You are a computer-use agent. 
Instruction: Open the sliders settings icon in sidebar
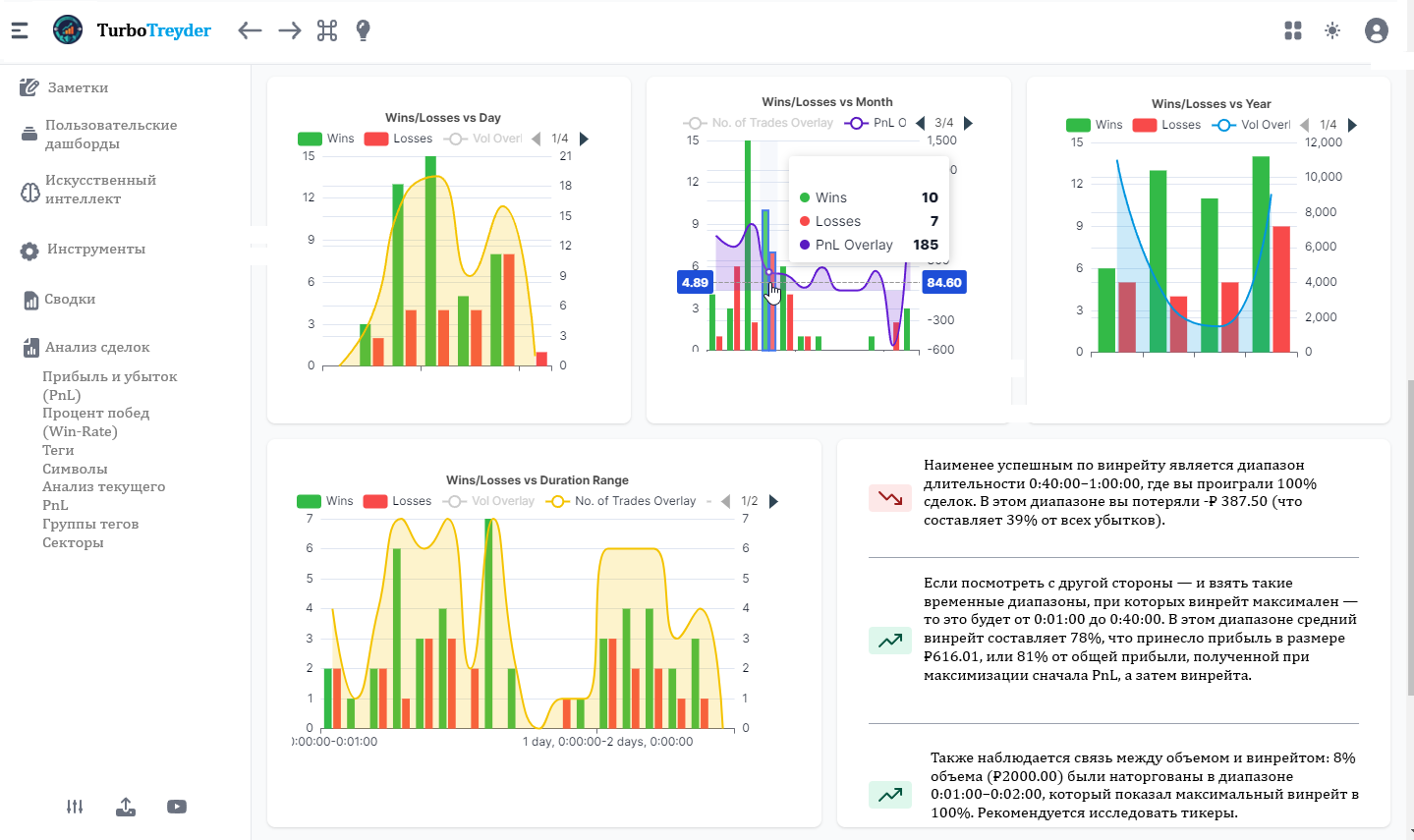(x=75, y=807)
